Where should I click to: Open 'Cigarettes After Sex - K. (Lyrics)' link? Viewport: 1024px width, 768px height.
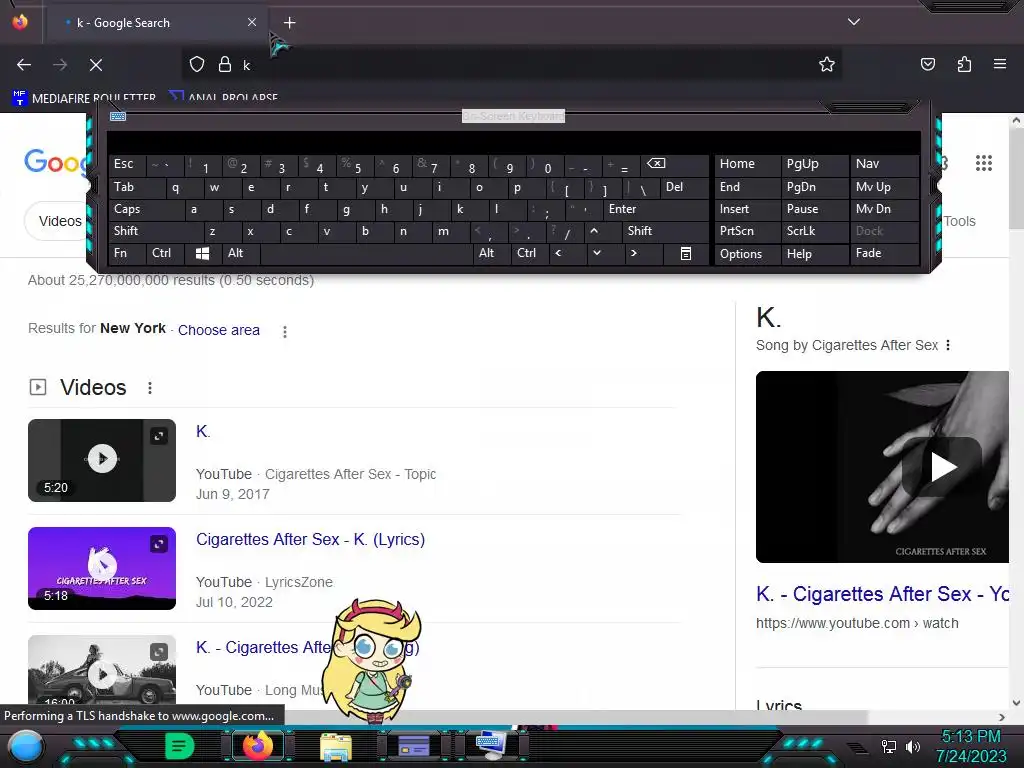tap(310, 539)
